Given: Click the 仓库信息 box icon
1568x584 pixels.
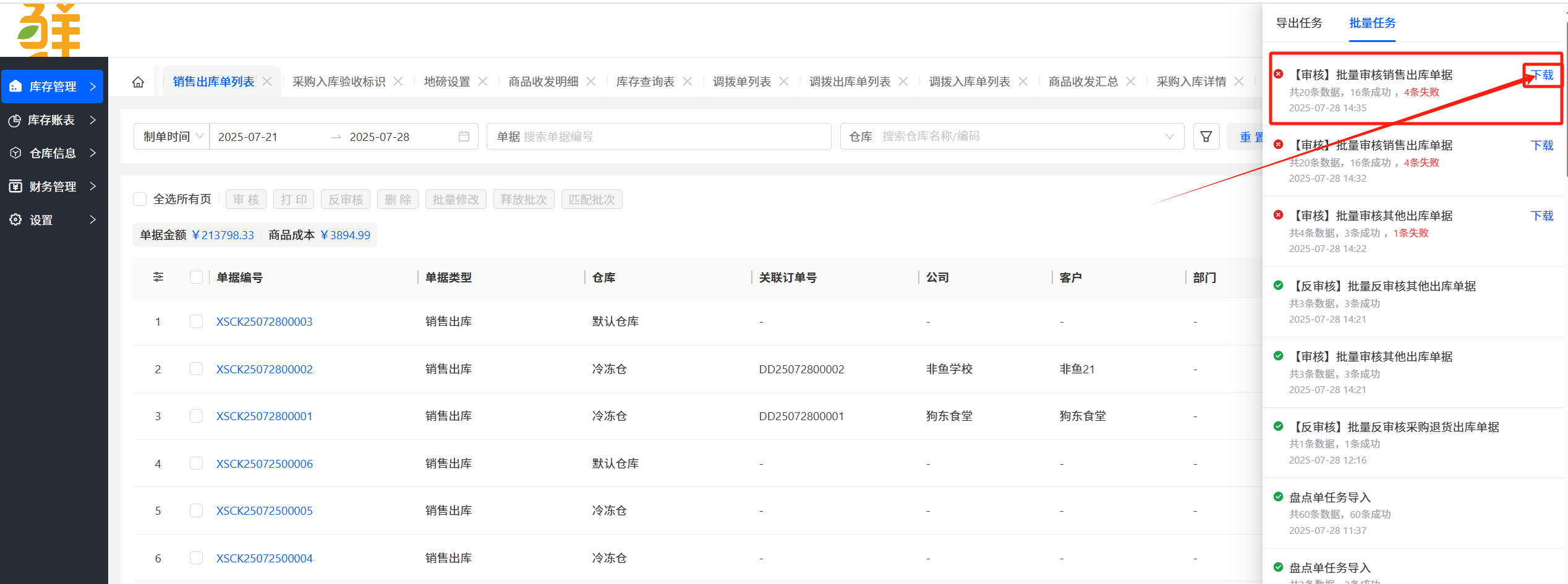Looking at the screenshot, I should click(x=16, y=153).
